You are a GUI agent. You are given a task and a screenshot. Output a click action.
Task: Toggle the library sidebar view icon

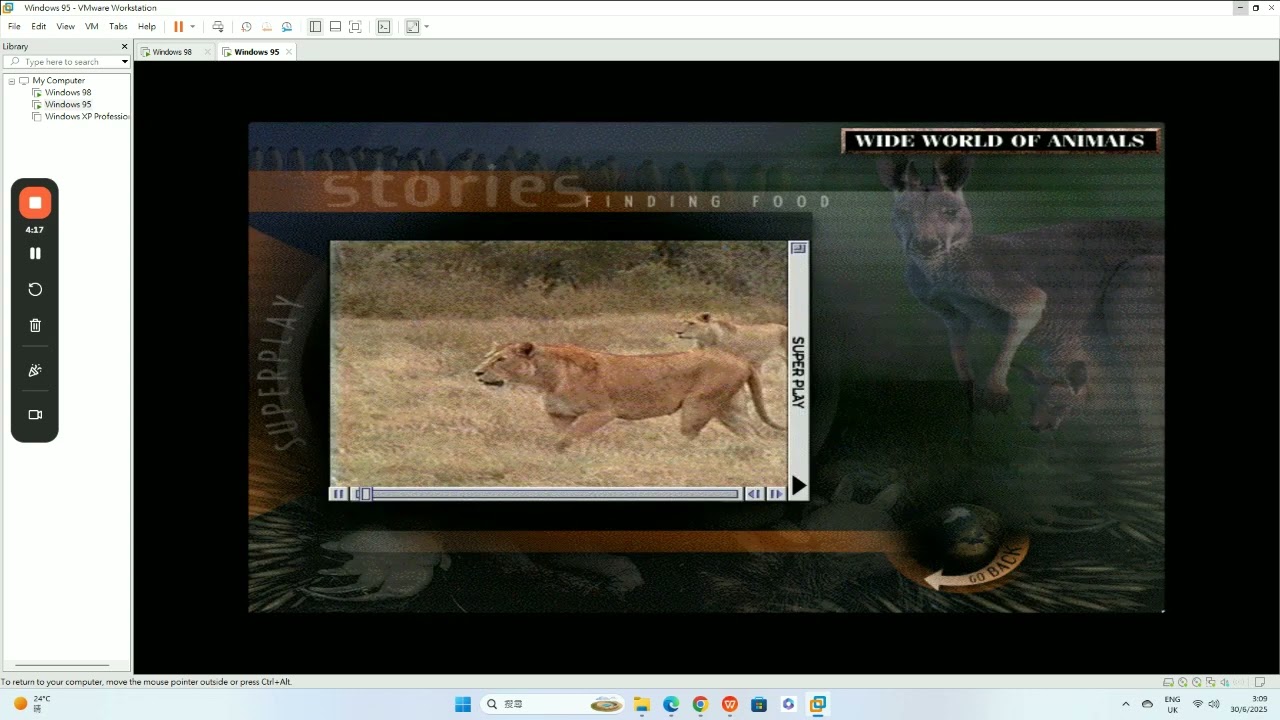[315, 27]
